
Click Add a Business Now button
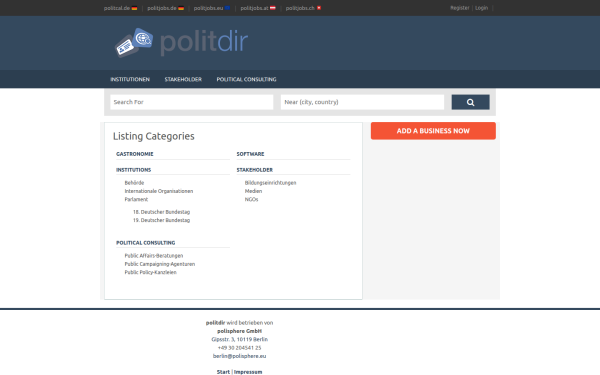click(433, 131)
